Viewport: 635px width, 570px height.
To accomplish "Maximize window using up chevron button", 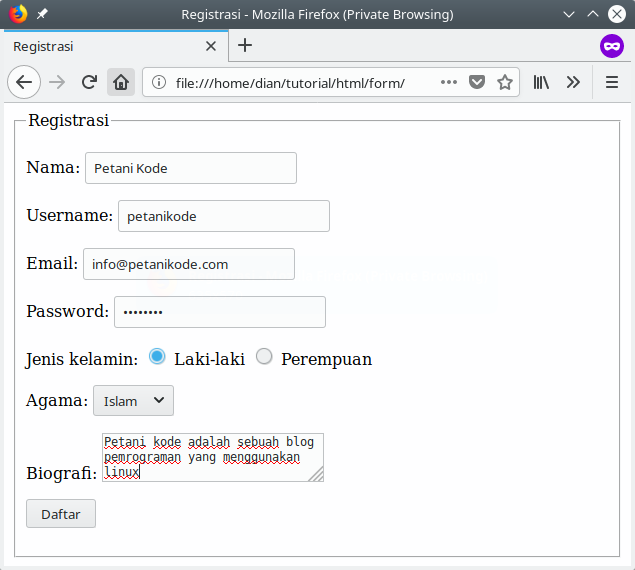I will pyautogui.click(x=592, y=15).
